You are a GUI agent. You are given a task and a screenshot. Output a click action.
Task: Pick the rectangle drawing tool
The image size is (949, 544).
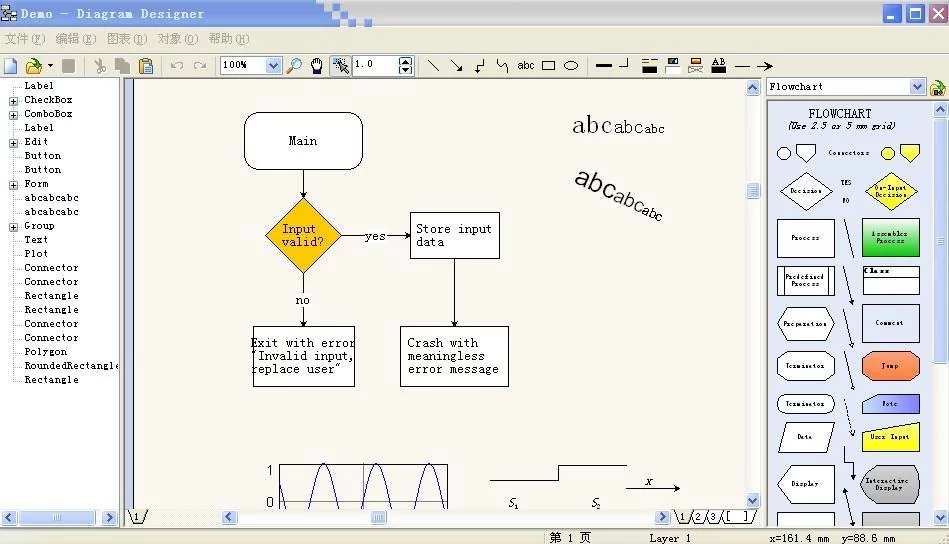click(549, 66)
